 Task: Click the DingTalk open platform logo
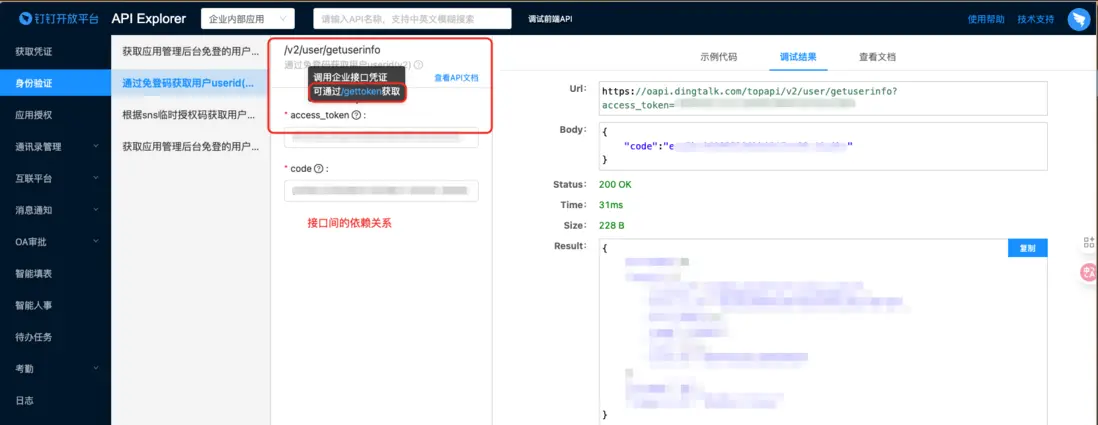point(59,19)
